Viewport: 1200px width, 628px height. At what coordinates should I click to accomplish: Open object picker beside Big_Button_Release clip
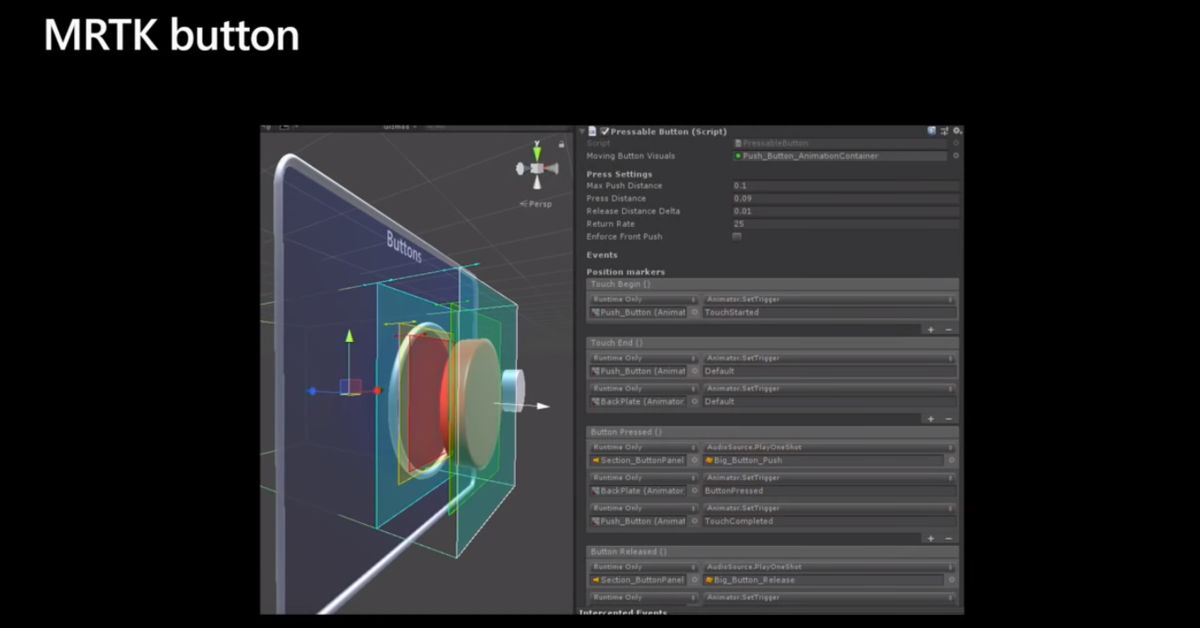coord(951,580)
